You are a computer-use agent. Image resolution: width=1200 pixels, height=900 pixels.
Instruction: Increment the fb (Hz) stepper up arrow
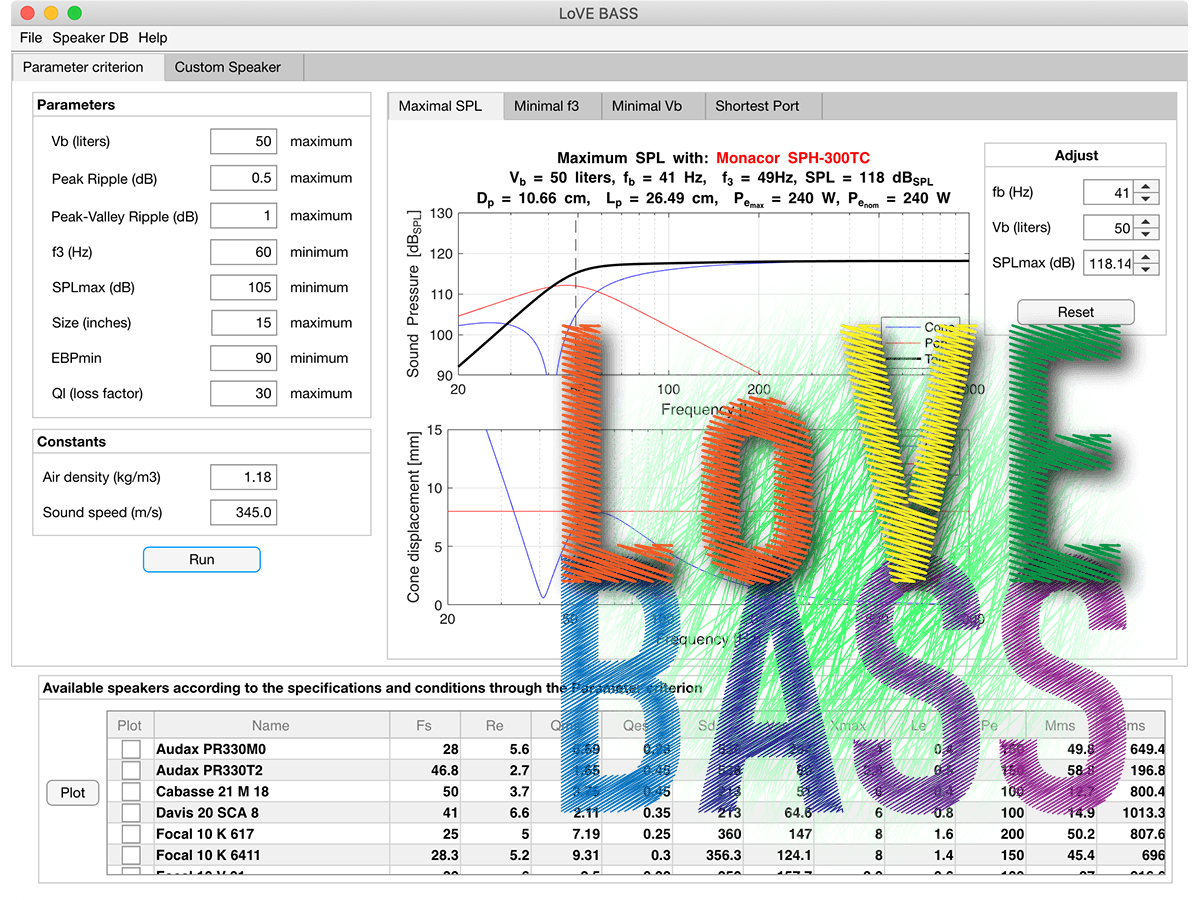[1147, 187]
